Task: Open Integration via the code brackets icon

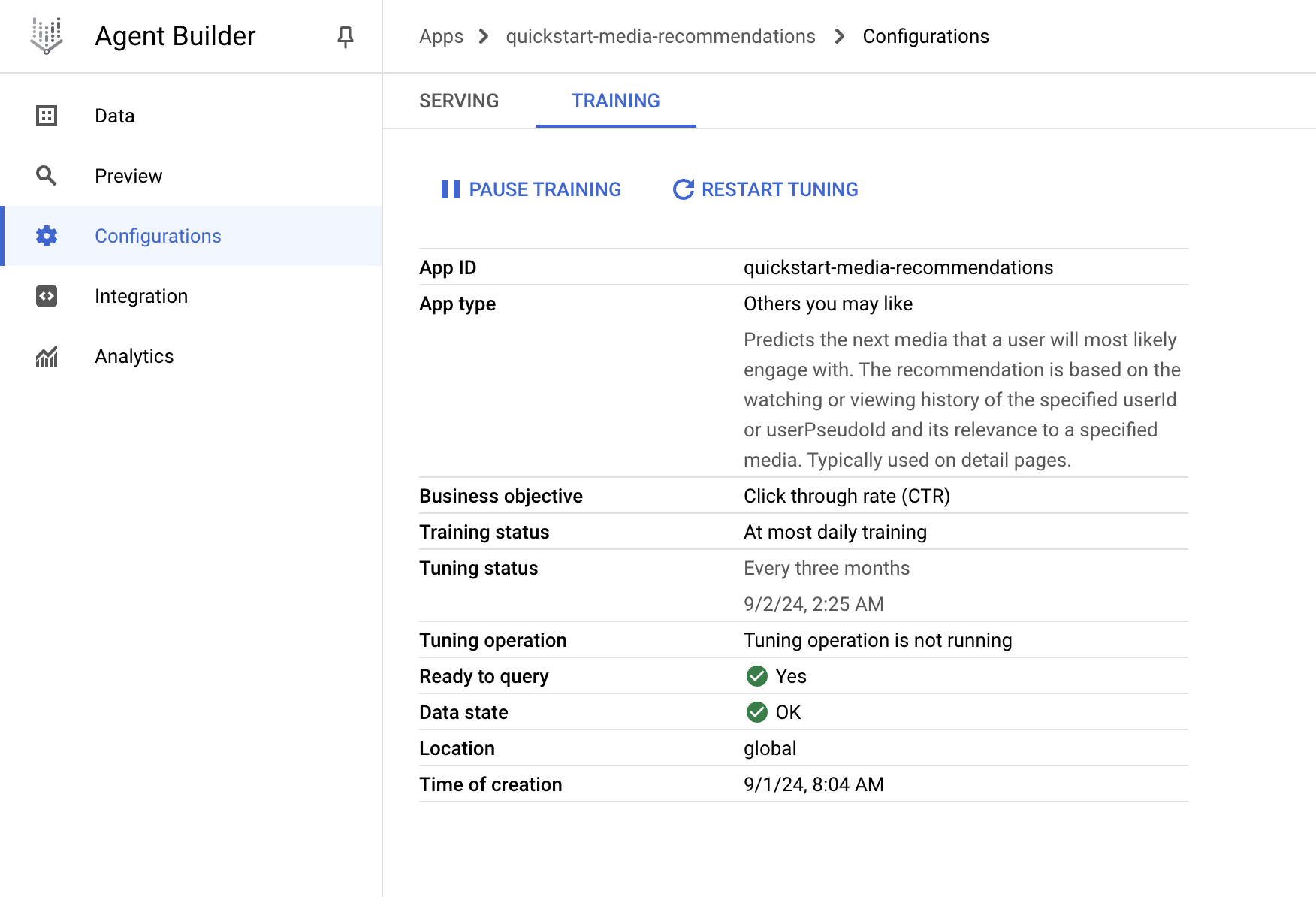Action: point(46,295)
